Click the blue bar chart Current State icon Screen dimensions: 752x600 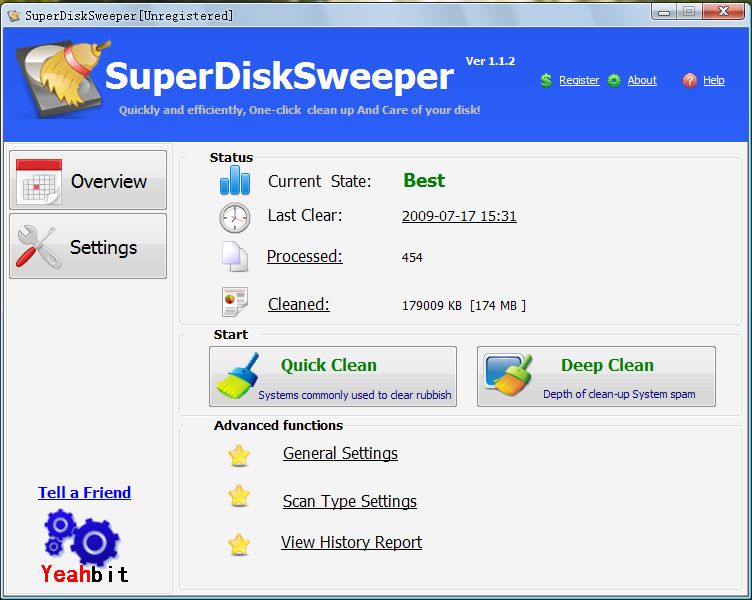235,180
